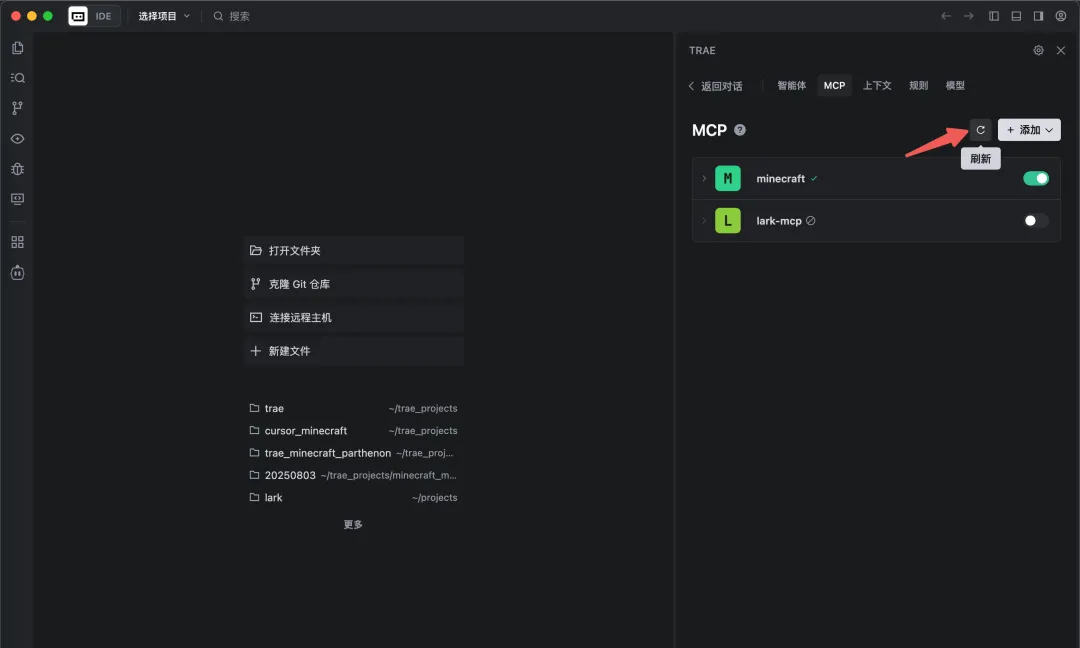Switch to the 智能体 tab
Viewport: 1080px width, 648px height.
click(791, 85)
